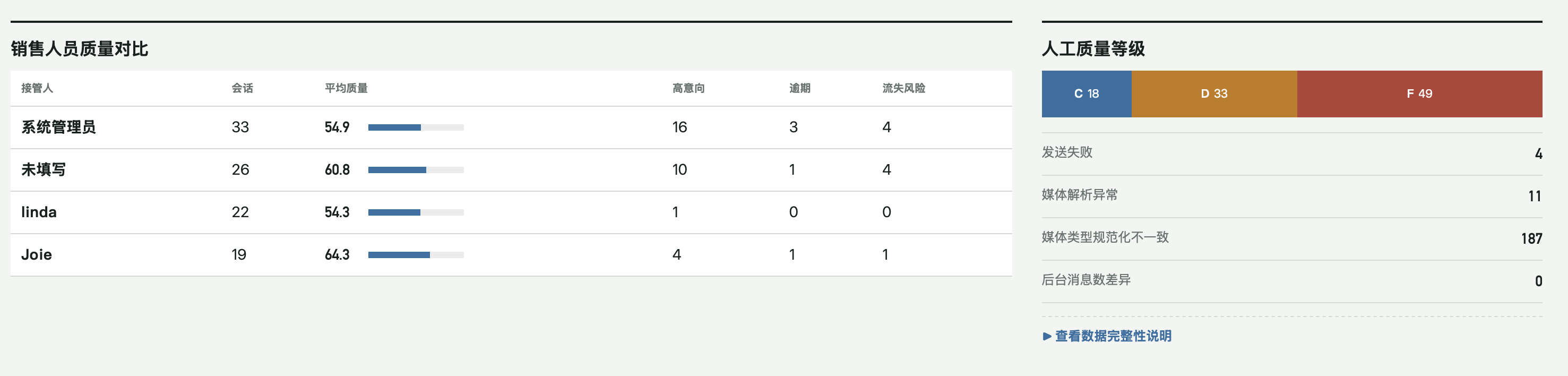Select the blue C 18 grade segment
Screen dimensions: 1568x376
[x=1087, y=94]
